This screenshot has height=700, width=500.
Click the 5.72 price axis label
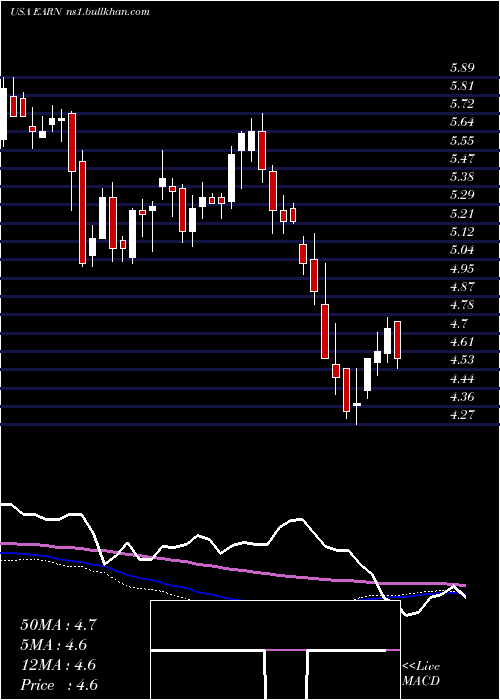pos(462,104)
